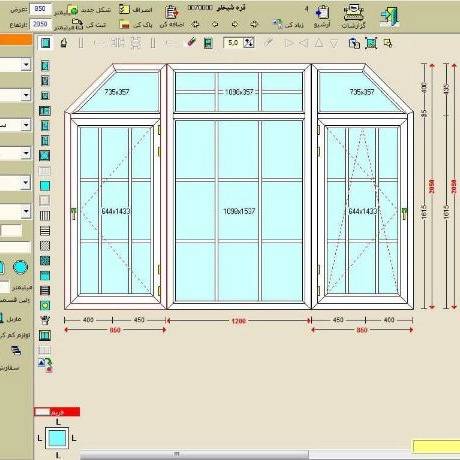Open the first left-panel dropdown
Image resolution: width=460 pixels, height=460 pixels.
click(x=16, y=64)
